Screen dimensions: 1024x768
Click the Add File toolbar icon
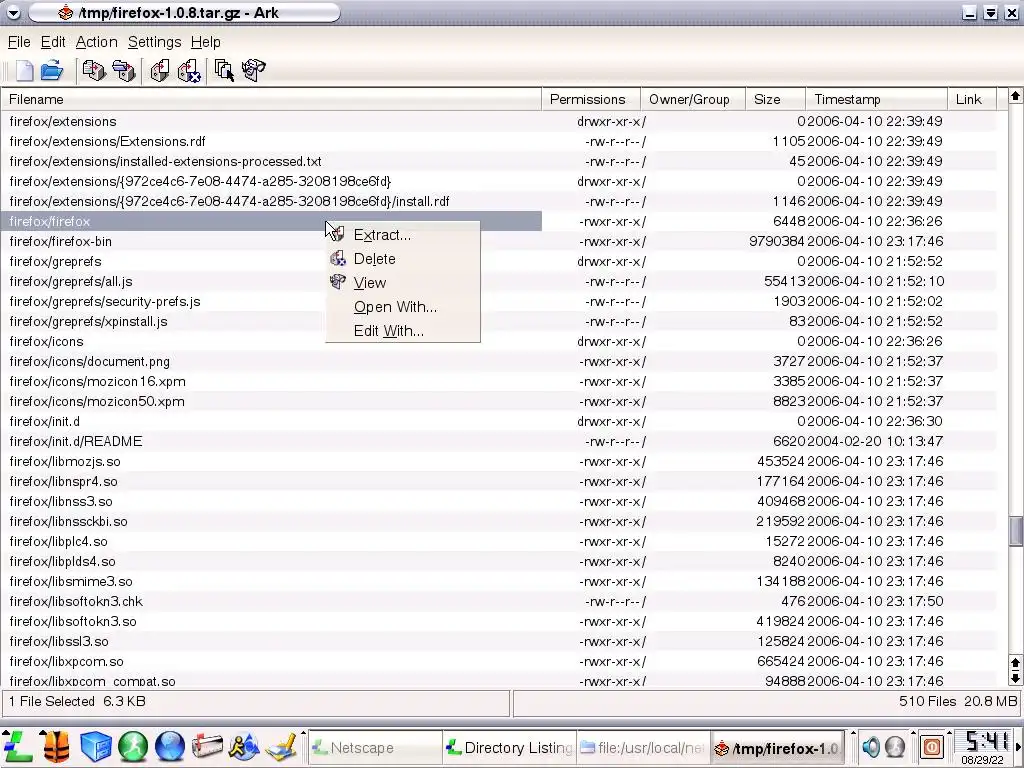point(94,70)
